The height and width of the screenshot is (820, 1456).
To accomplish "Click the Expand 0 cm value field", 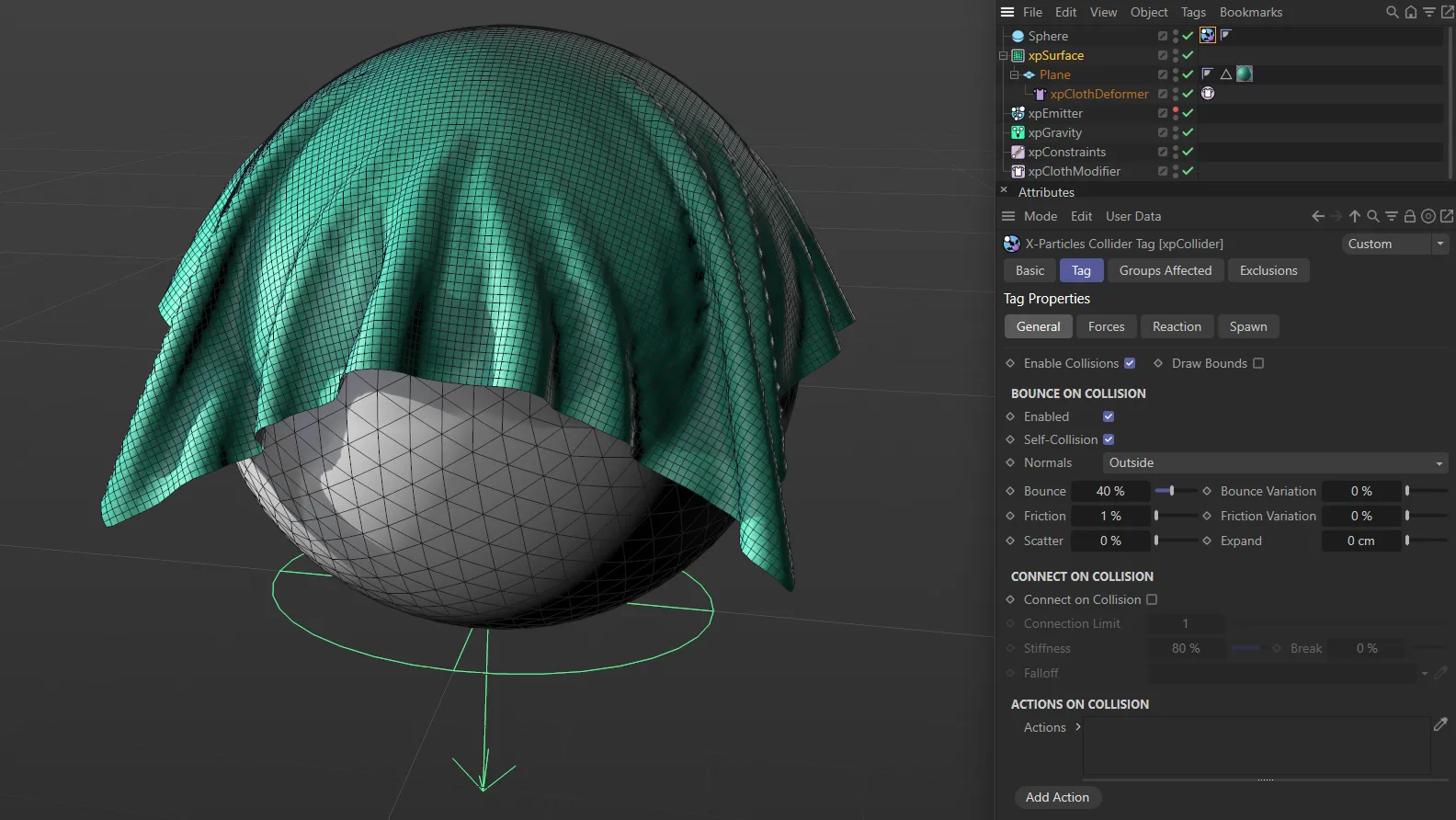I will (1361, 541).
